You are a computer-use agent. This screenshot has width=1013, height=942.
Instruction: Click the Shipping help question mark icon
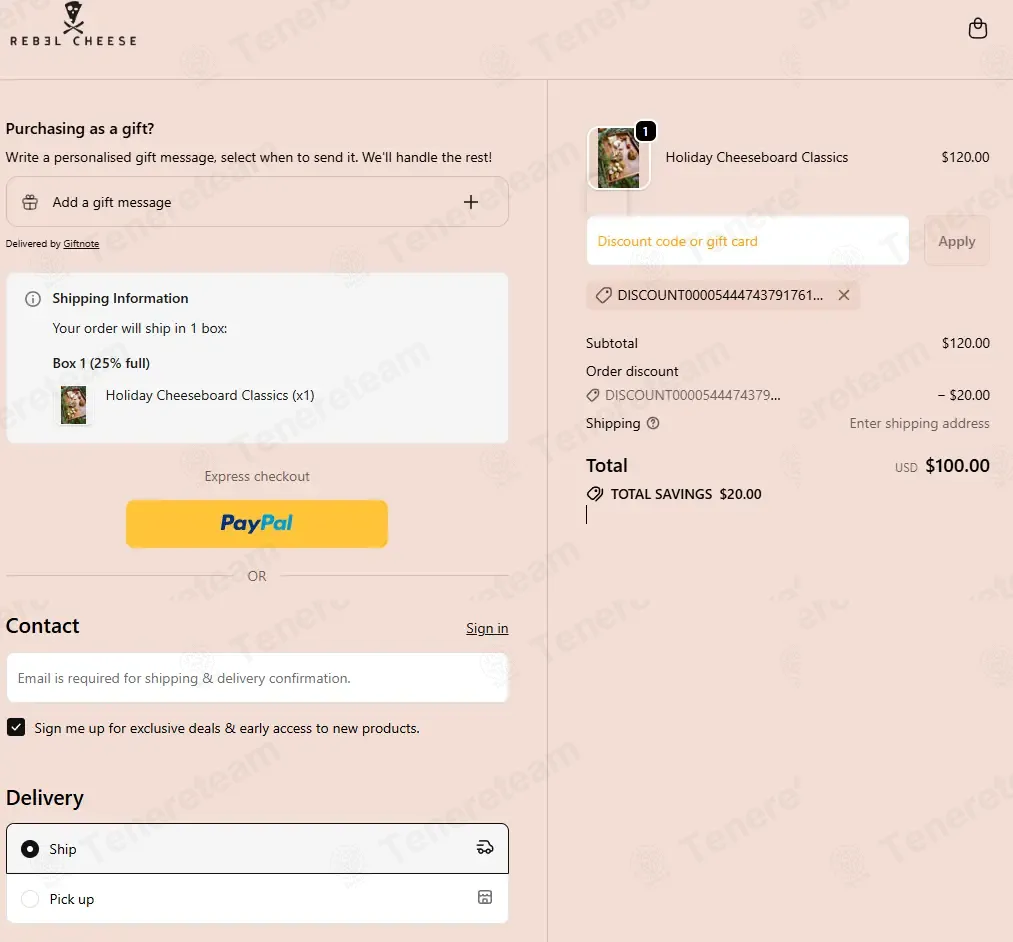[653, 423]
